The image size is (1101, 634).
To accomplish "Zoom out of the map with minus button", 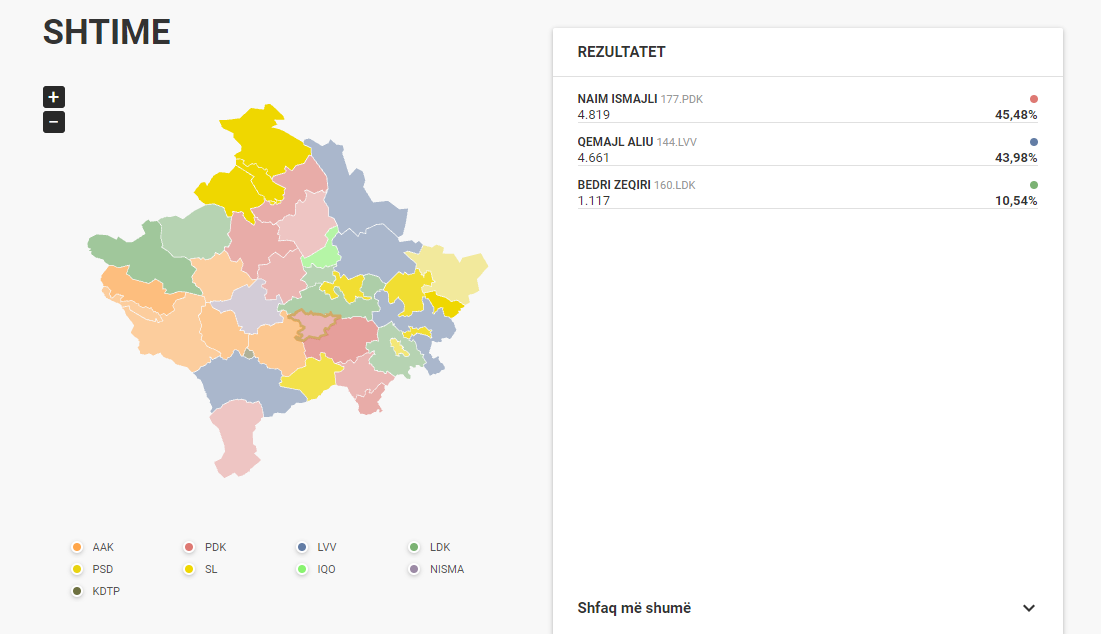I will [53, 122].
